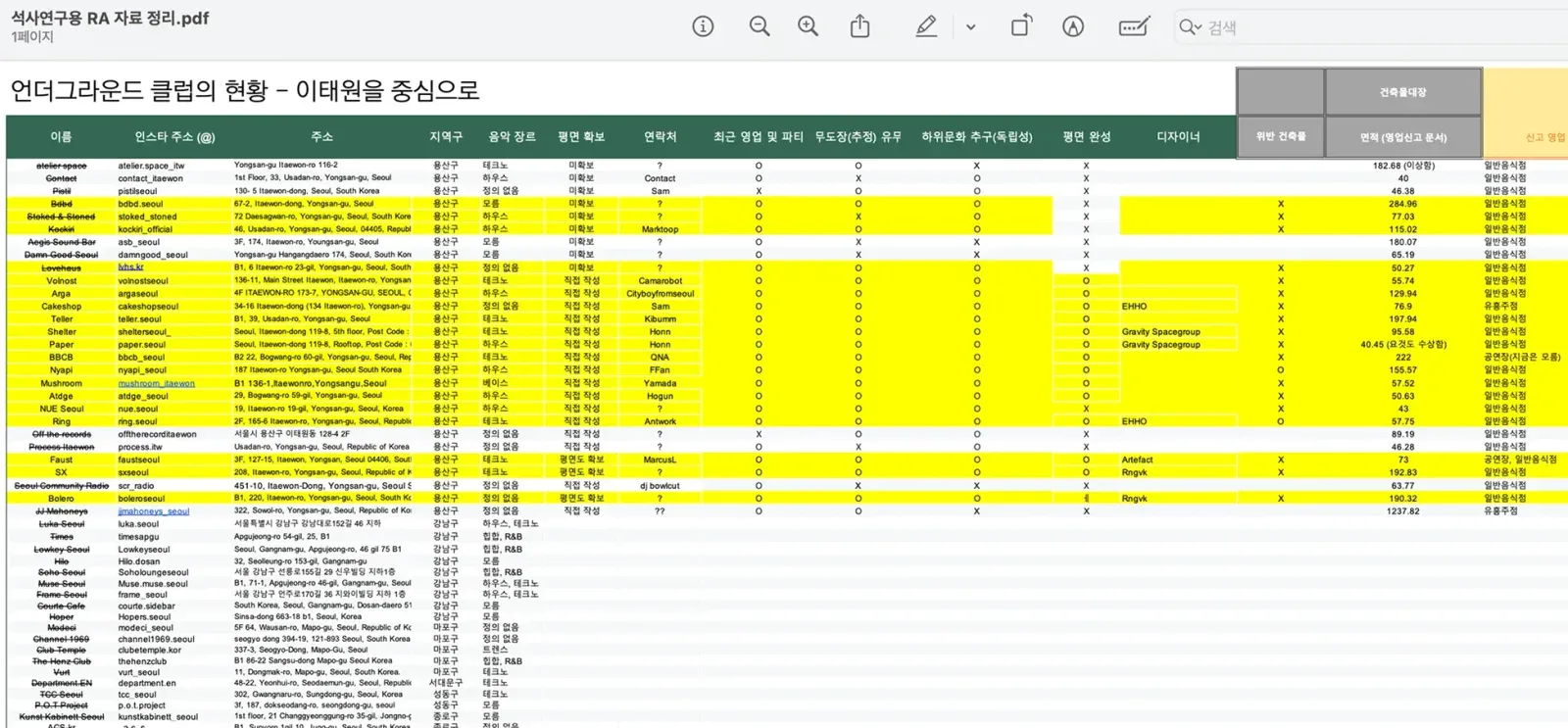Select the dj bowlcut contact cell
This screenshot has width=1568, height=728.
point(660,485)
